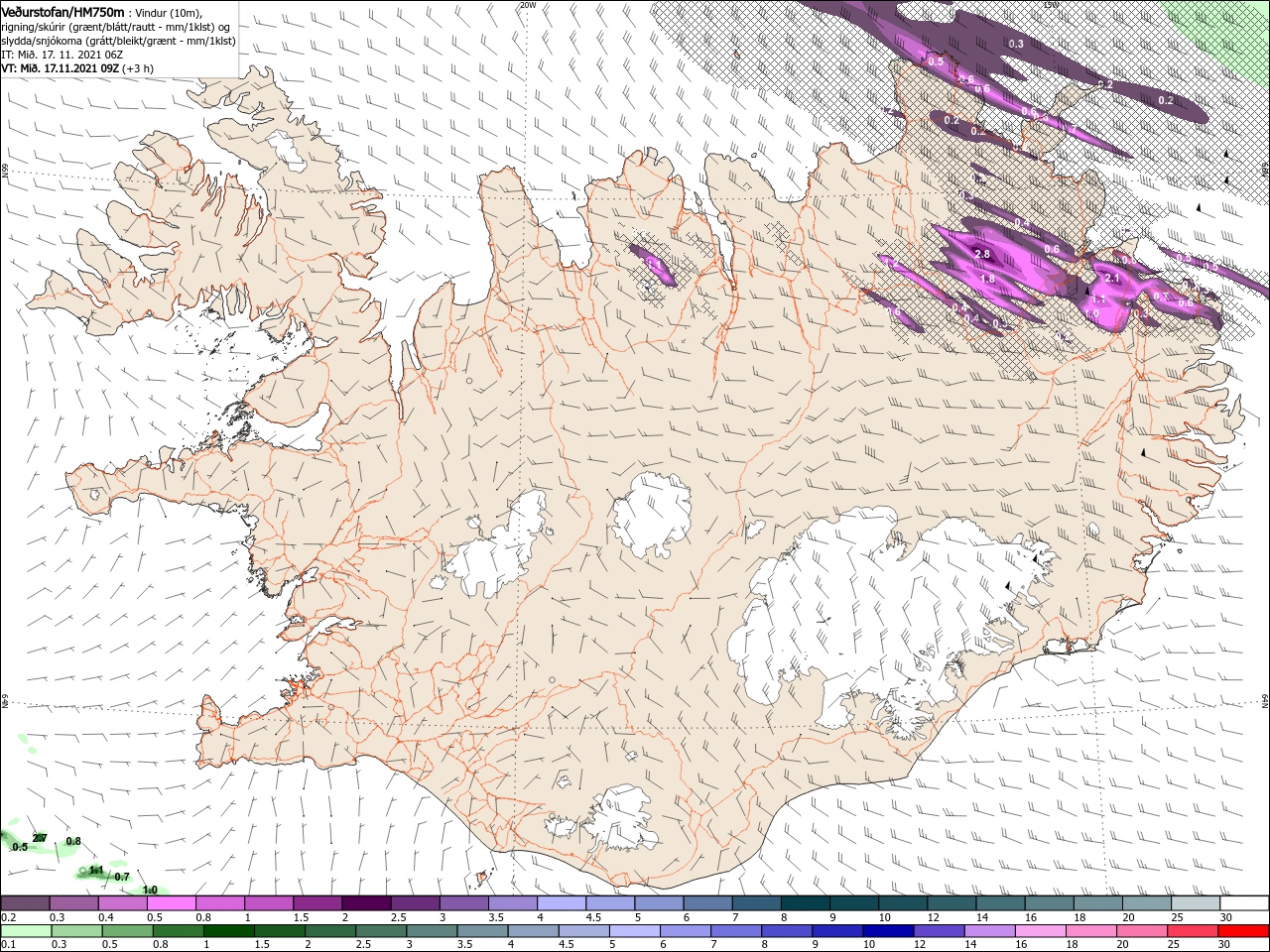Click the green-scale swatch between 0.3 and 0.5

click(x=76, y=931)
